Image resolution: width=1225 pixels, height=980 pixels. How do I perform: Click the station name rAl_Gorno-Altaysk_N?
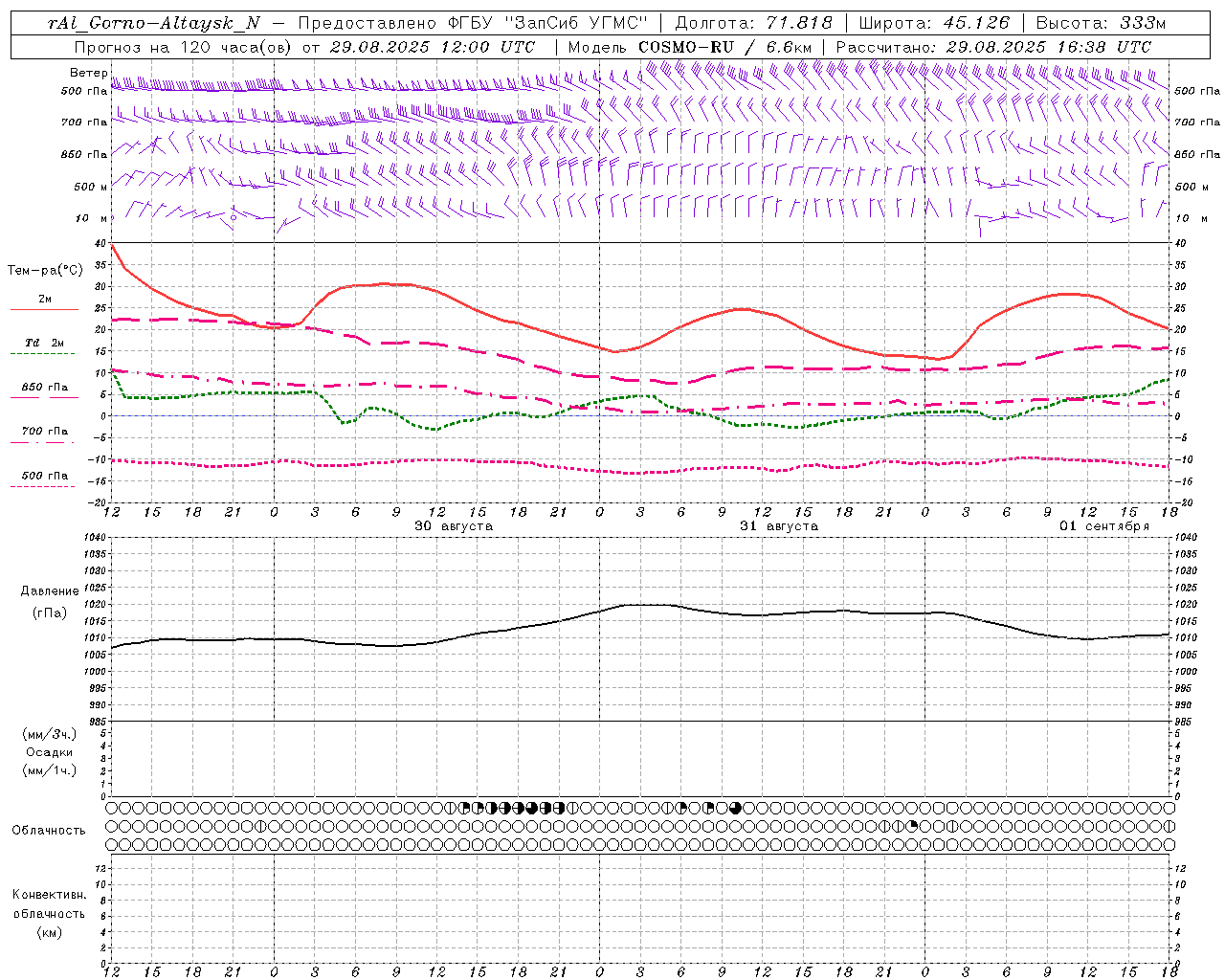pyautogui.click(x=154, y=23)
